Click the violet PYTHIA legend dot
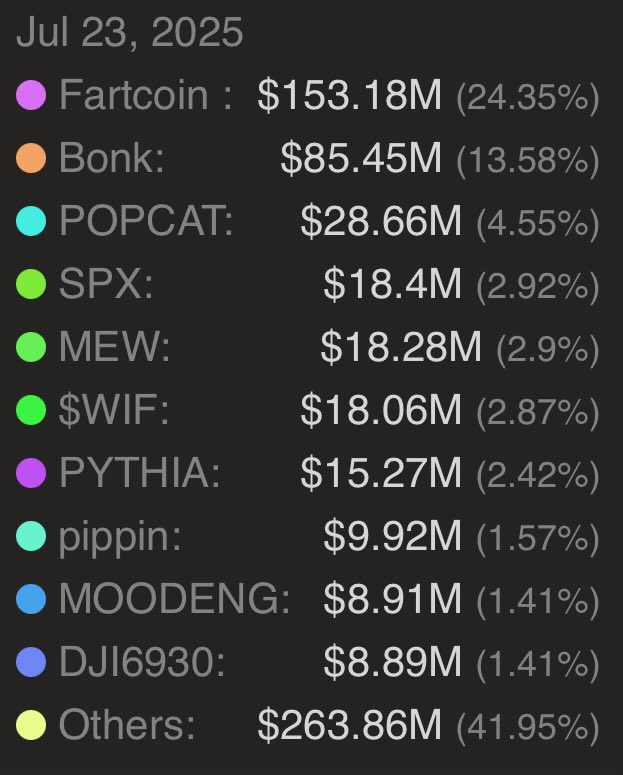 coord(31,473)
